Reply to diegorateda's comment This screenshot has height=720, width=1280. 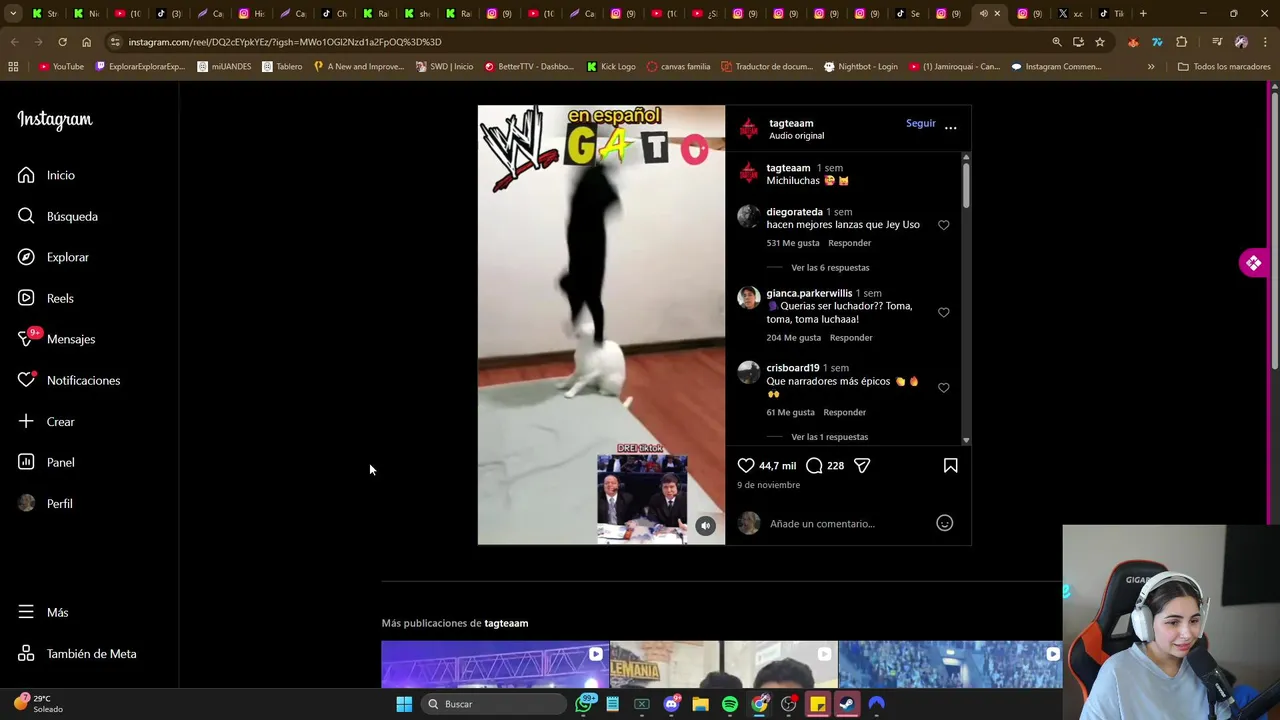tap(850, 243)
